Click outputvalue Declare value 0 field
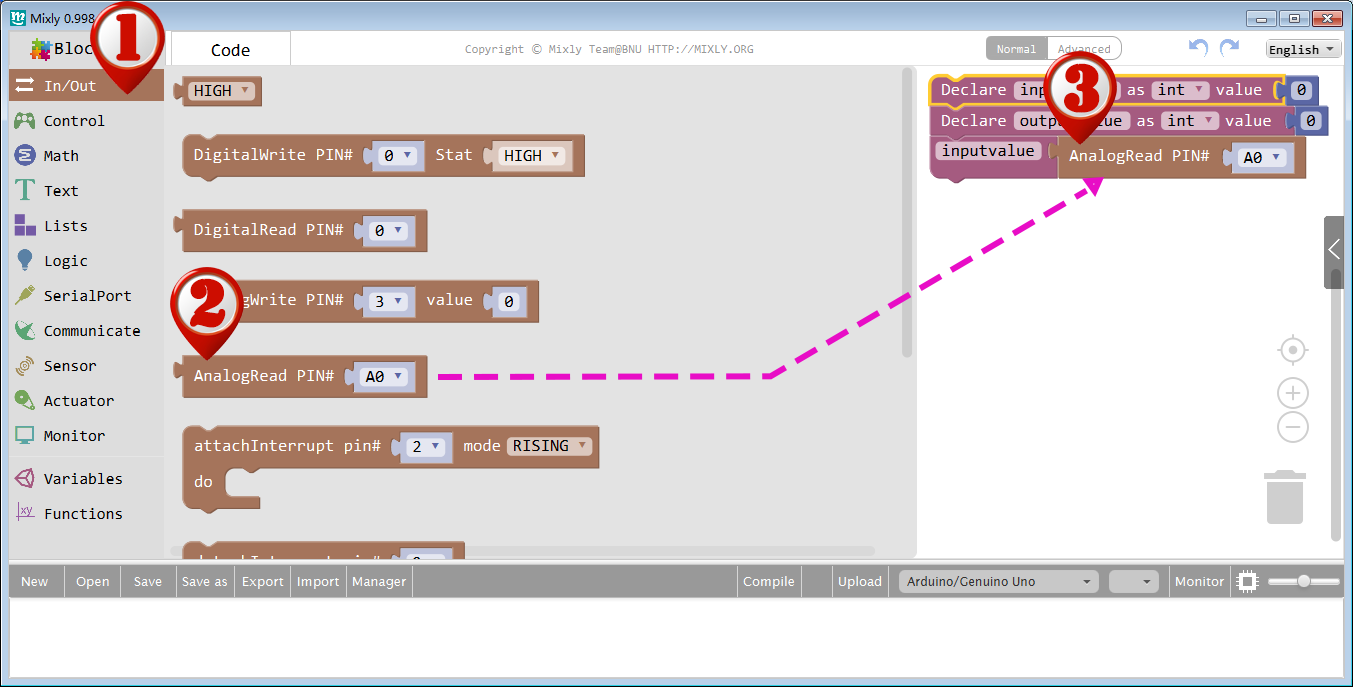Viewport: 1353px width, 687px height. (x=1311, y=121)
